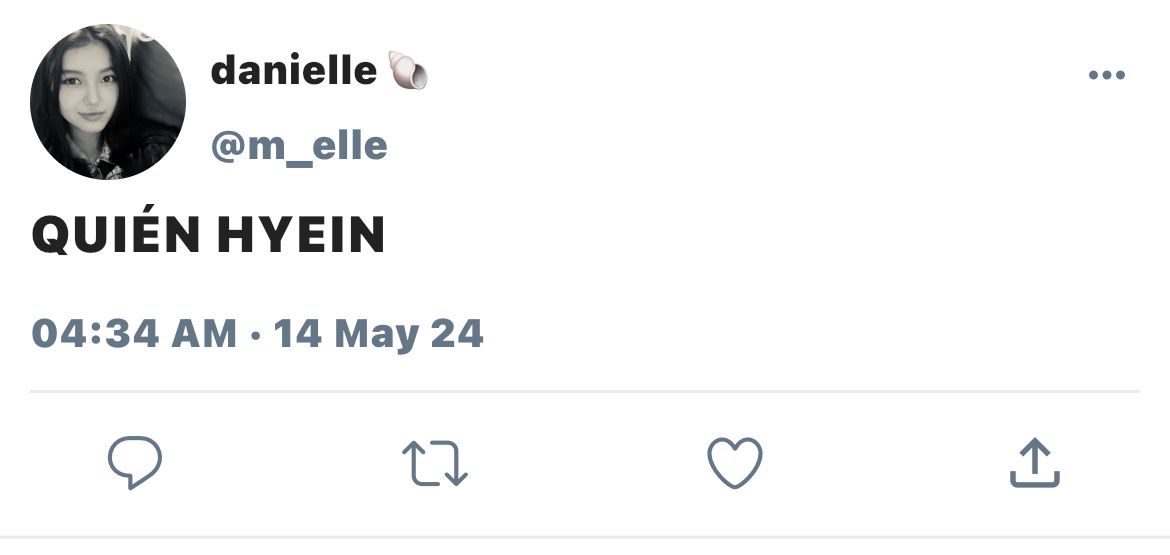The height and width of the screenshot is (555, 1170).
Task: Toggle the heart to favorite this post
Action: click(x=735, y=462)
